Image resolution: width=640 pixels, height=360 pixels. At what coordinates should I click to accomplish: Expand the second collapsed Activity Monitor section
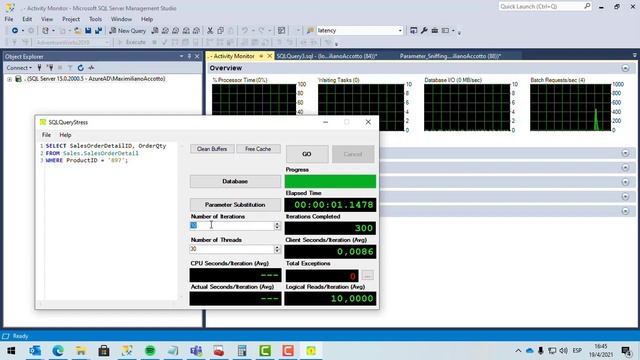click(x=625, y=168)
